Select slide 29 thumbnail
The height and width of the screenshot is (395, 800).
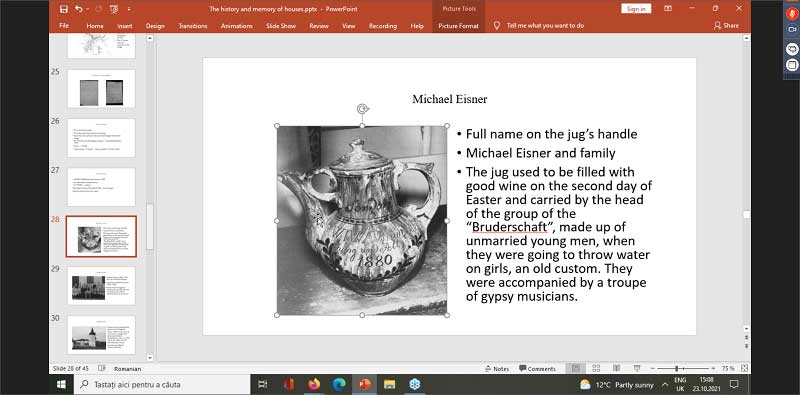point(101,285)
